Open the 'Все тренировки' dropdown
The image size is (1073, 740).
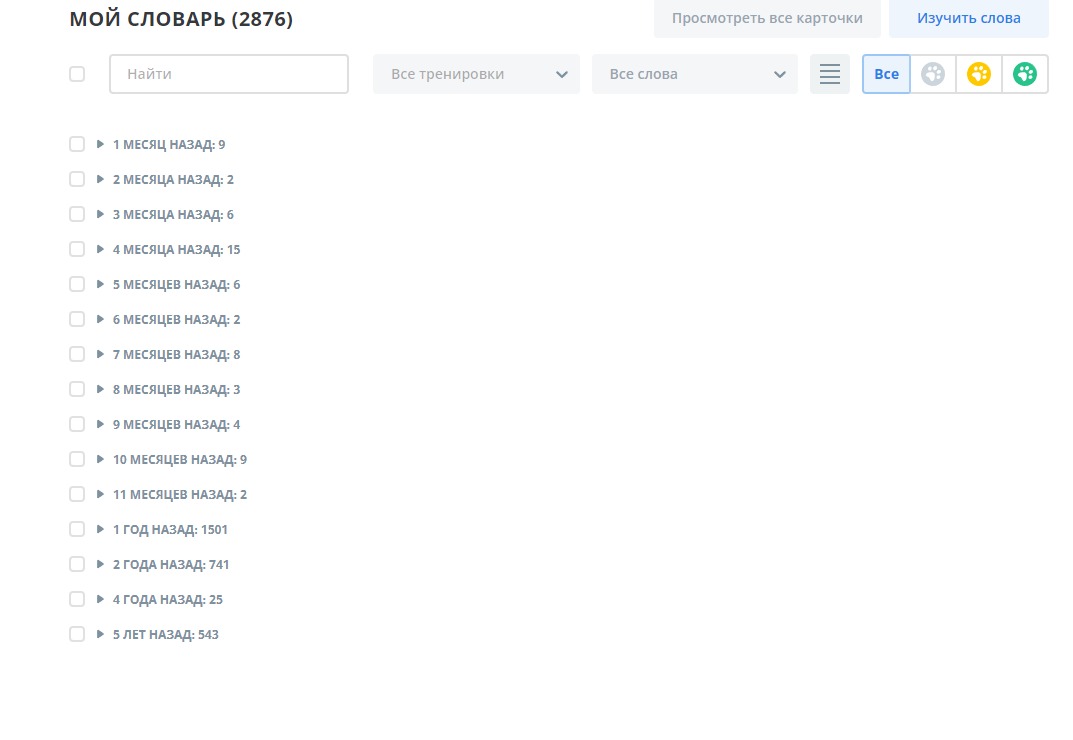pyautogui.click(x=476, y=74)
